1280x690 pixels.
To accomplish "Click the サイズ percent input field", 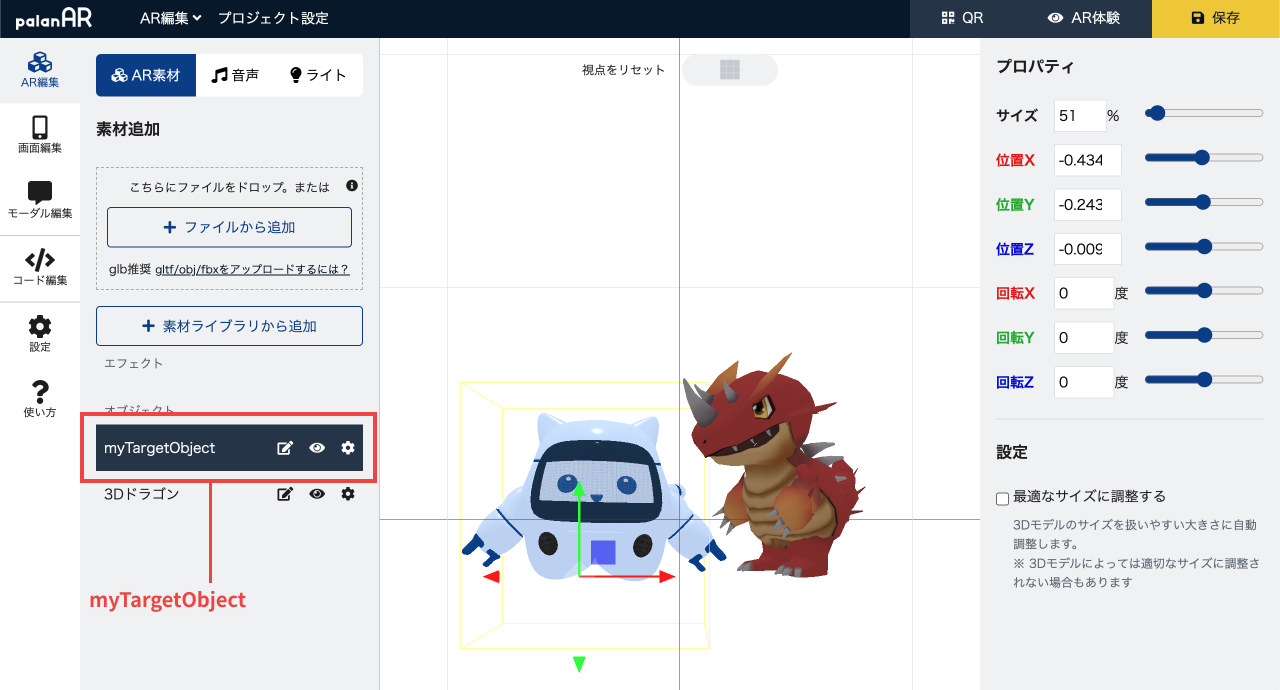I will 1080,116.
